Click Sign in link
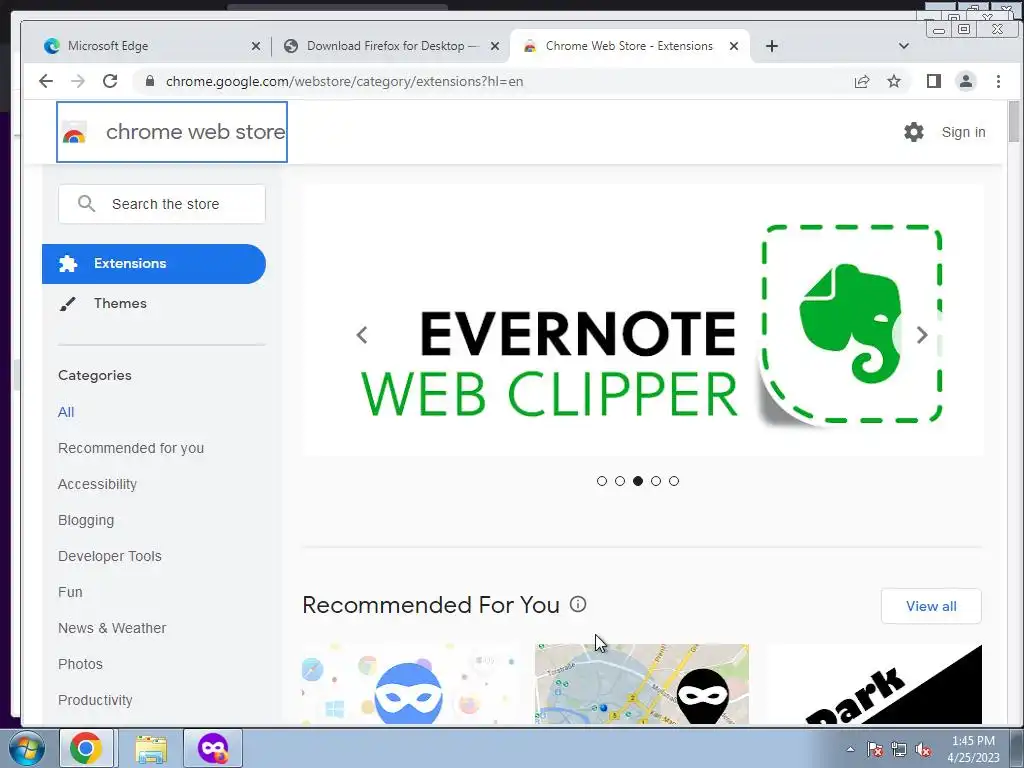 click(963, 132)
